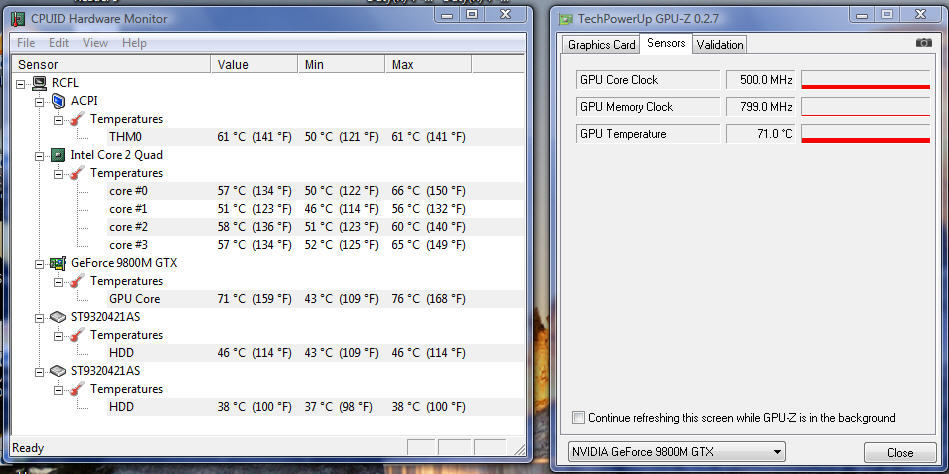Click the Sensor column header
The height and width of the screenshot is (474, 949).
111,64
